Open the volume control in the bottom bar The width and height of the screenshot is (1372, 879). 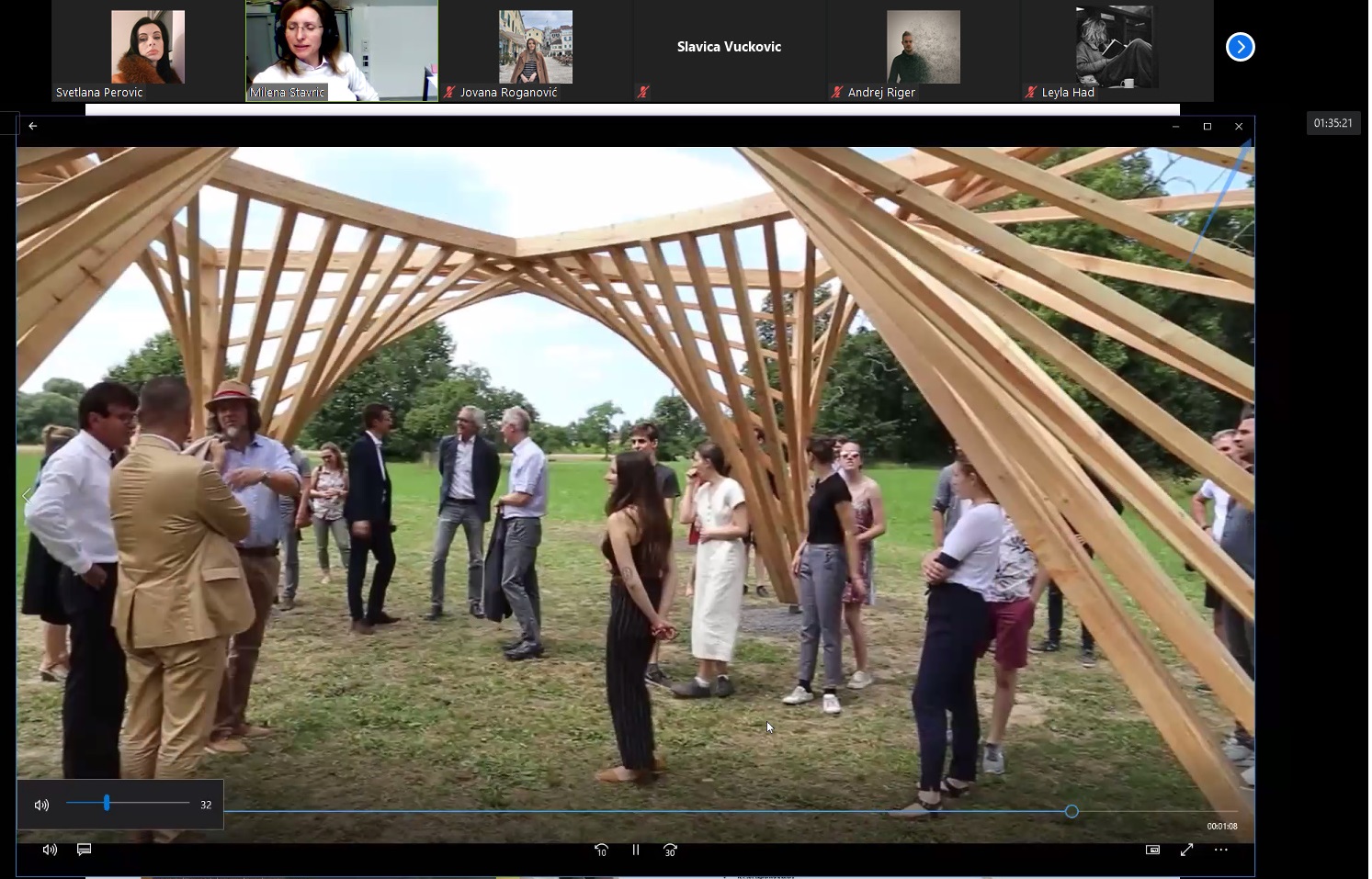click(x=50, y=850)
